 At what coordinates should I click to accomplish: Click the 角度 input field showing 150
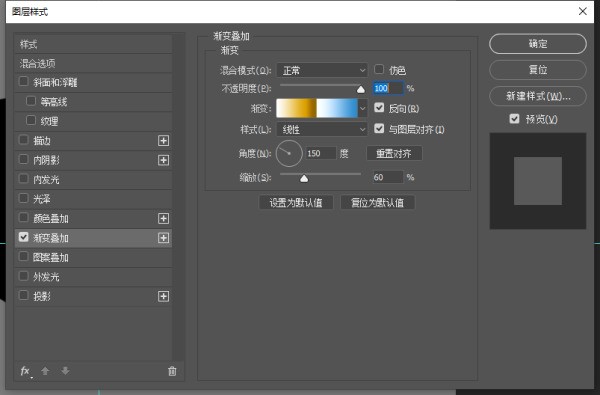coord(321,153)
